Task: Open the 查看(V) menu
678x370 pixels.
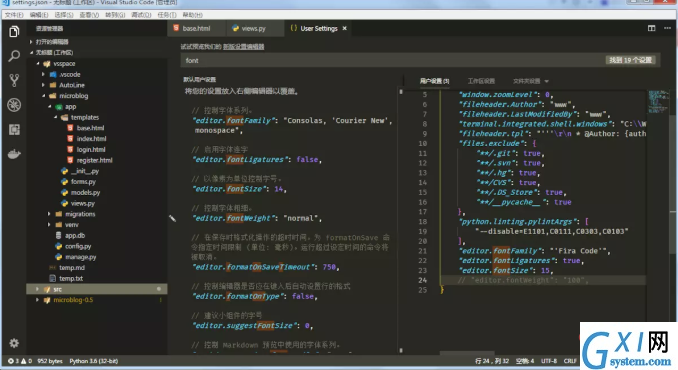Action: point(89,15)
